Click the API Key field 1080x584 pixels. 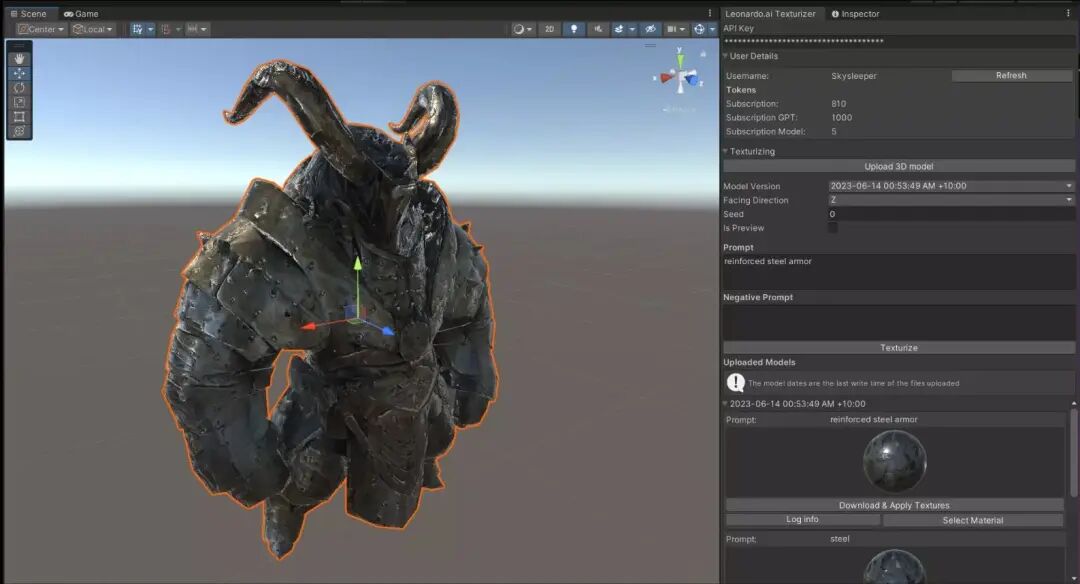(898, 41)
